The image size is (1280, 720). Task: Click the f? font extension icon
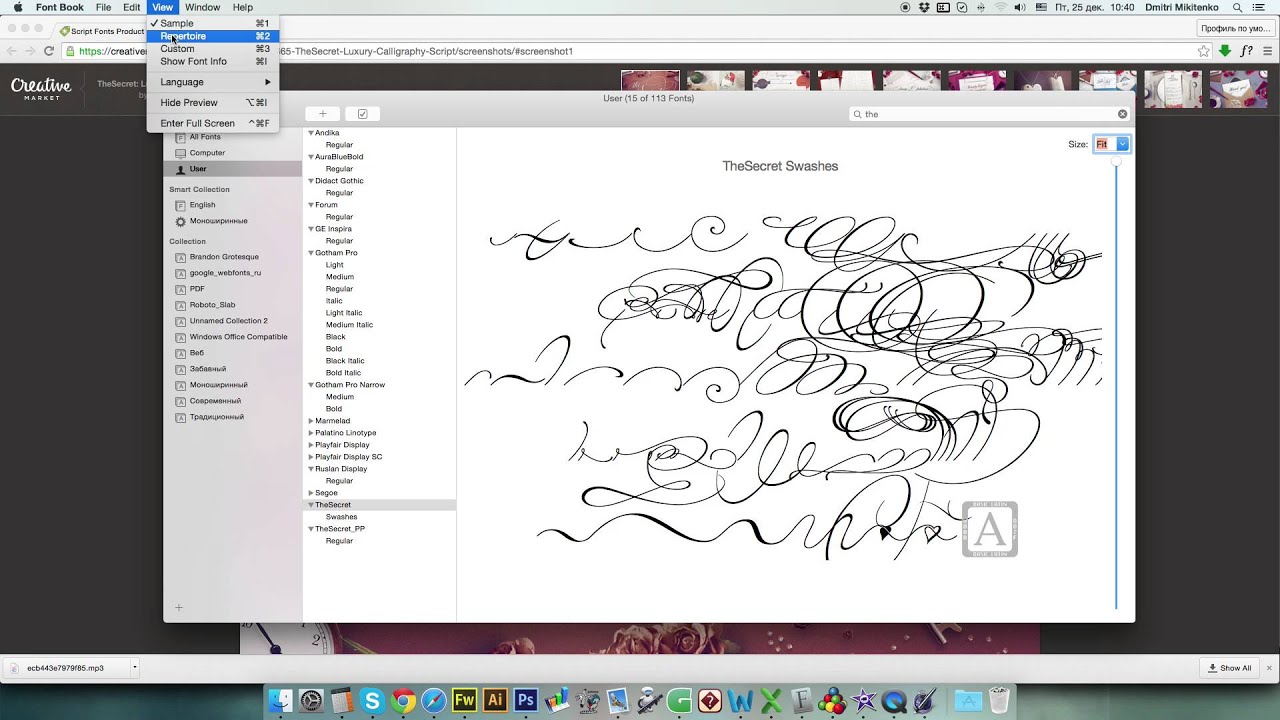(1247, 51)
